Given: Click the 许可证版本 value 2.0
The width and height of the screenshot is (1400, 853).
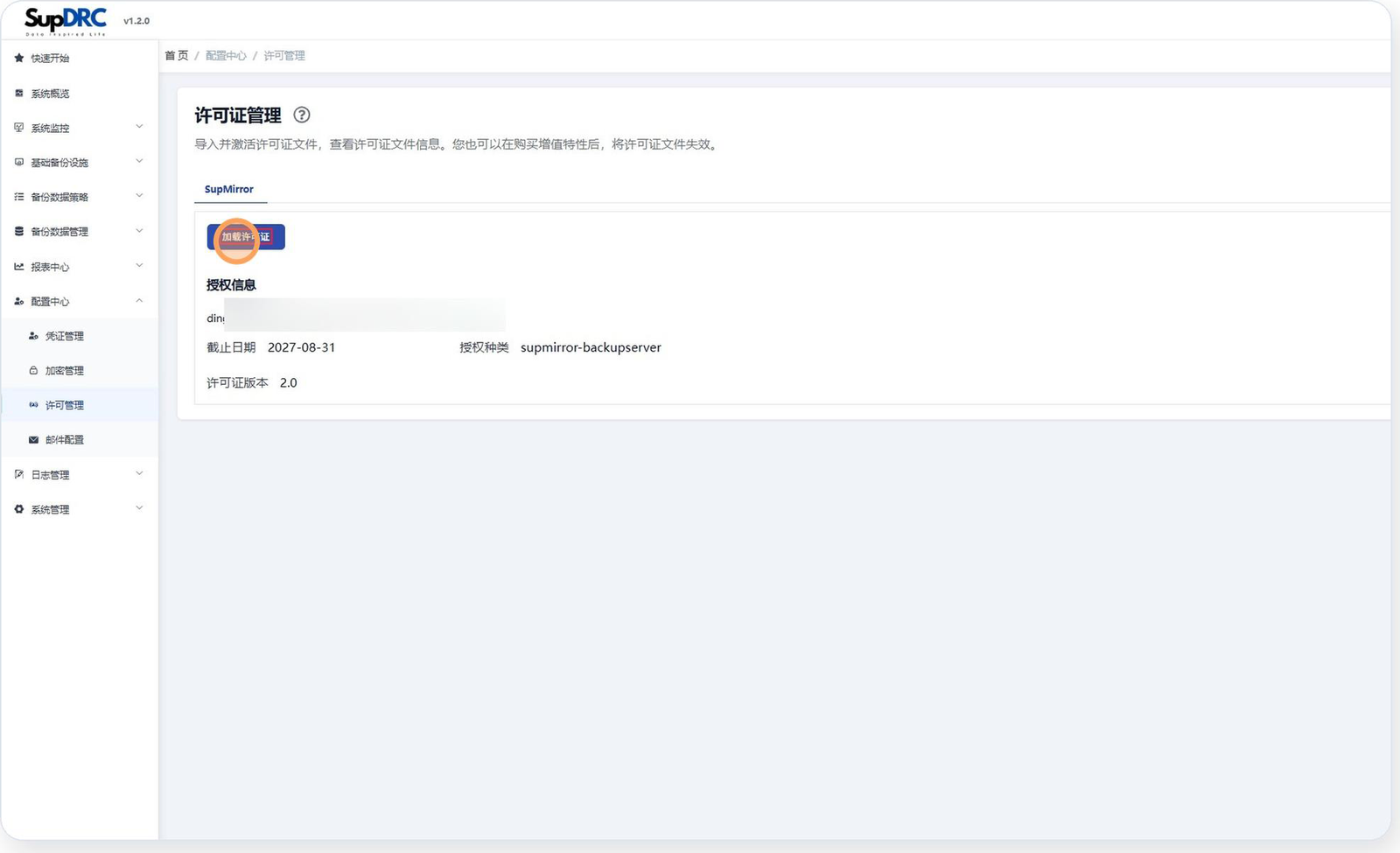Looking at the screenshot, I should tap(289, 383).
